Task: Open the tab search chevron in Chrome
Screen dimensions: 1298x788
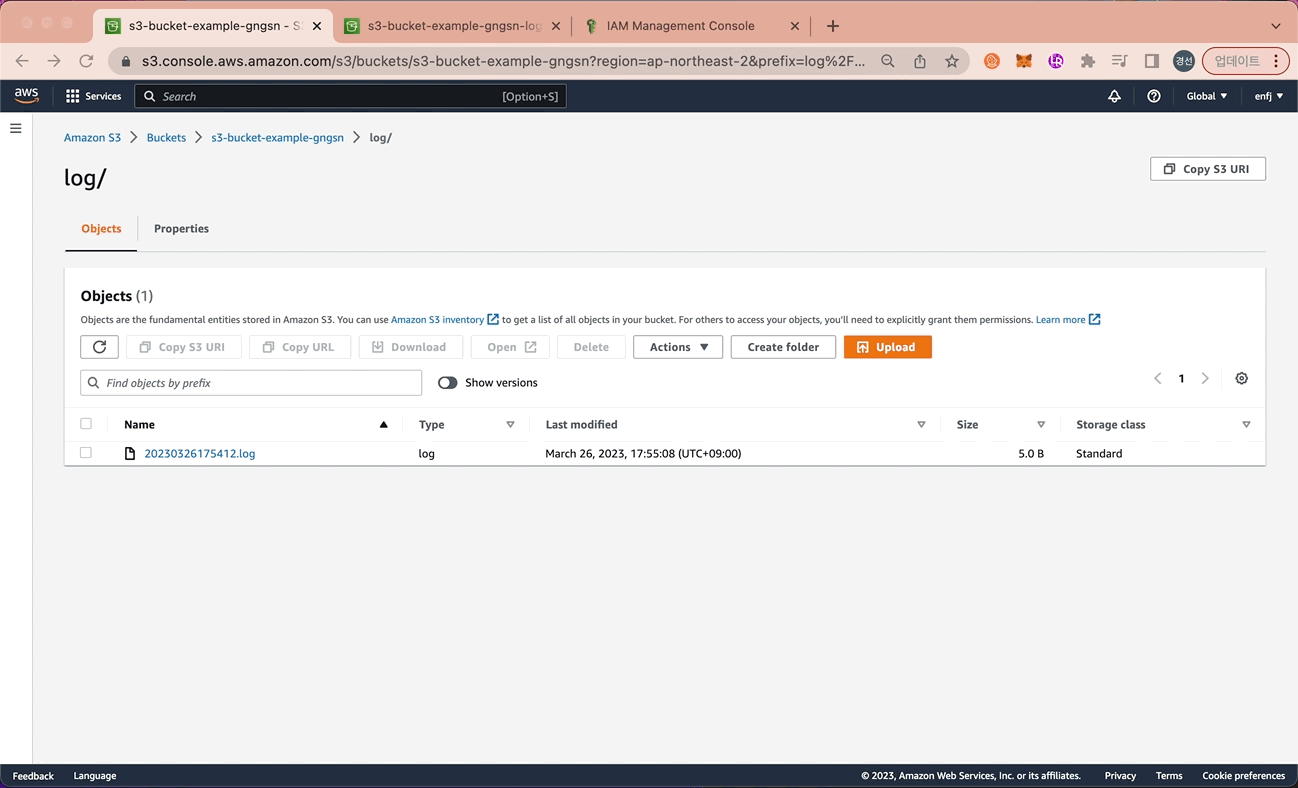Action: [1276, 26]
